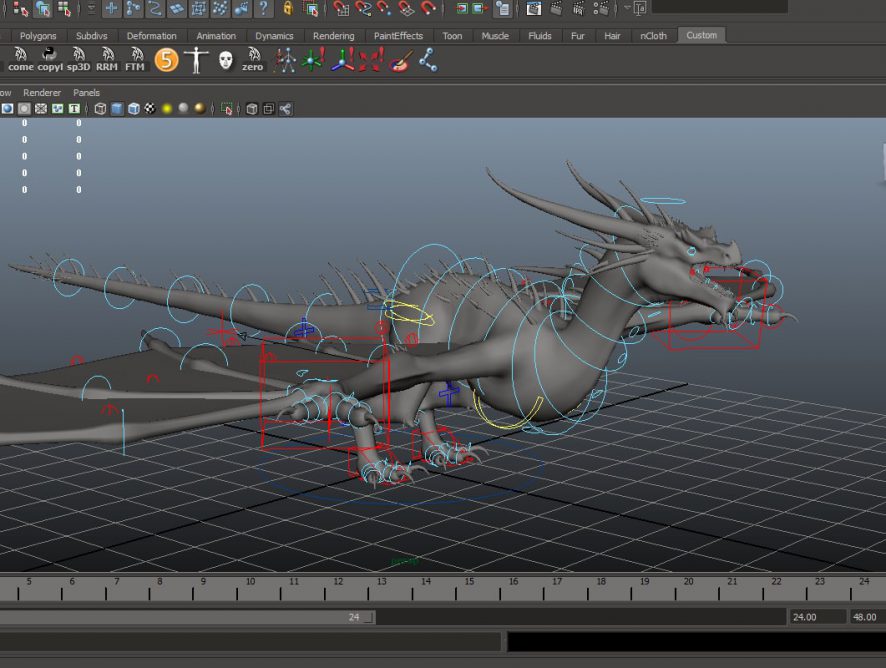Click the orange number 5 shelf icon
886x668 pixels.
tap(167, 60)
